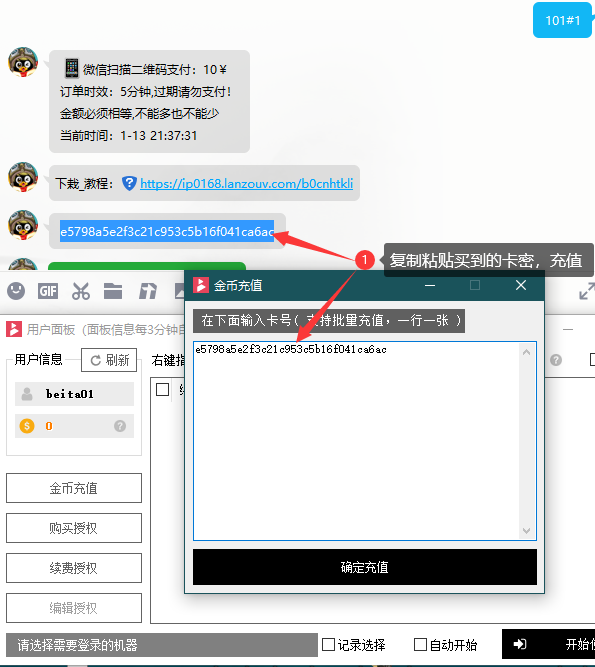The image size is (595, 667).
Task: Click inside the card number text area
Action: 356,441
